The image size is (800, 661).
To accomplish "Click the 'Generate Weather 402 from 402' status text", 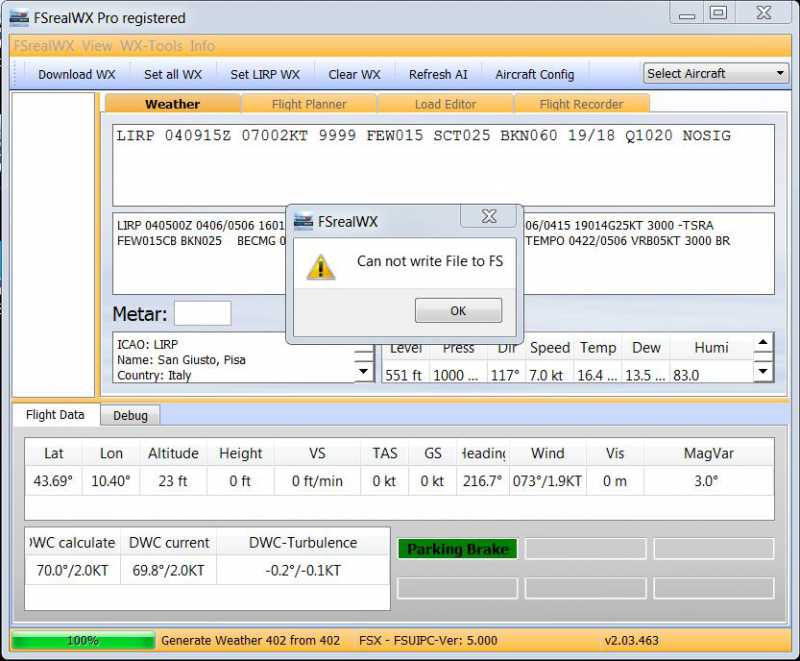I will pos(251,641).
